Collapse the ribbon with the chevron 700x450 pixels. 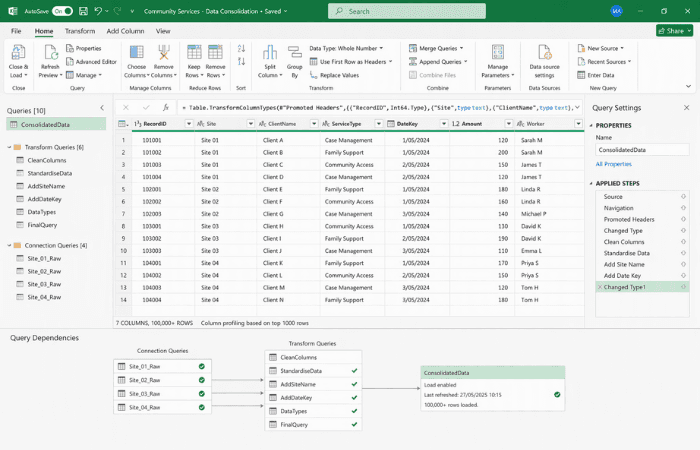point(688,86)
